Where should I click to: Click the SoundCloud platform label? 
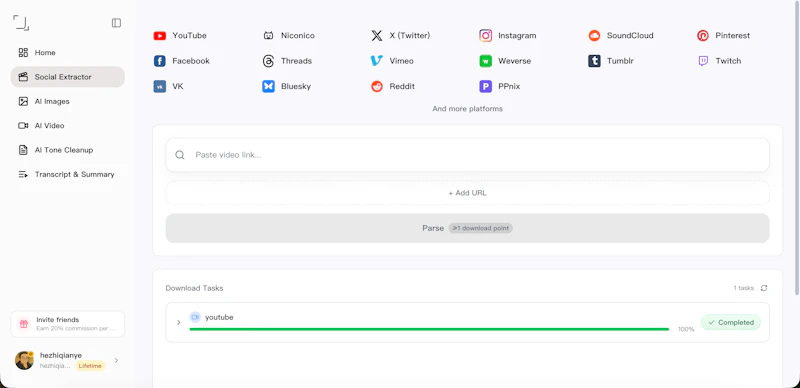[630, 36]
